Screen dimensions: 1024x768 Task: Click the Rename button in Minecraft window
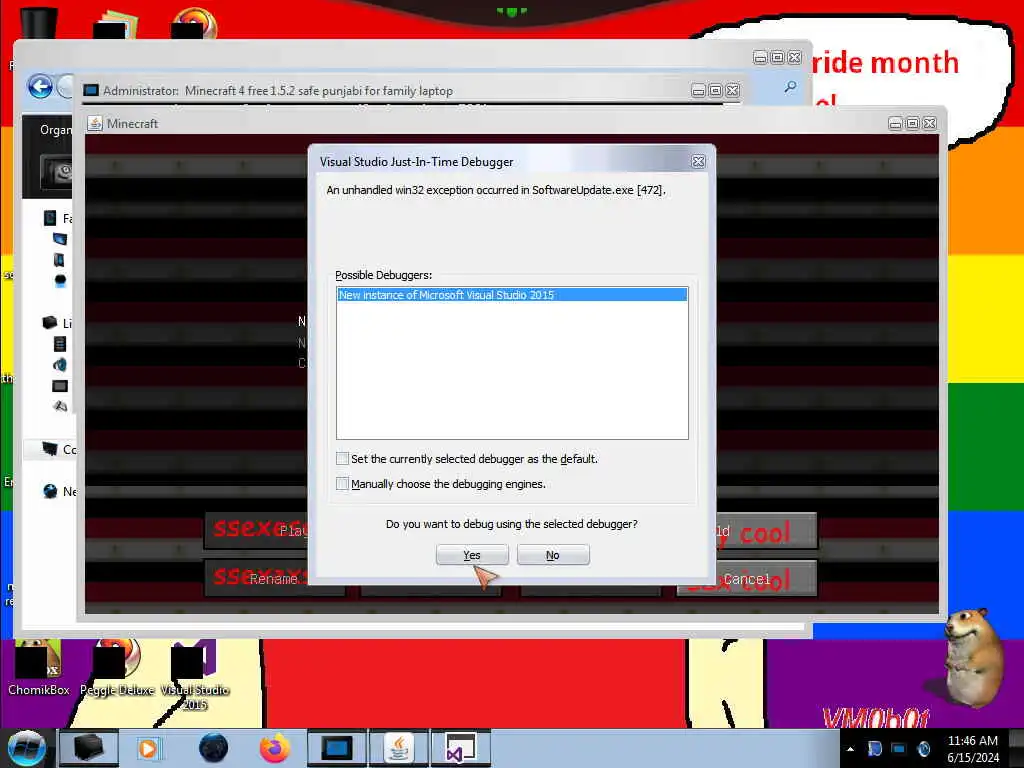(273, 579)
